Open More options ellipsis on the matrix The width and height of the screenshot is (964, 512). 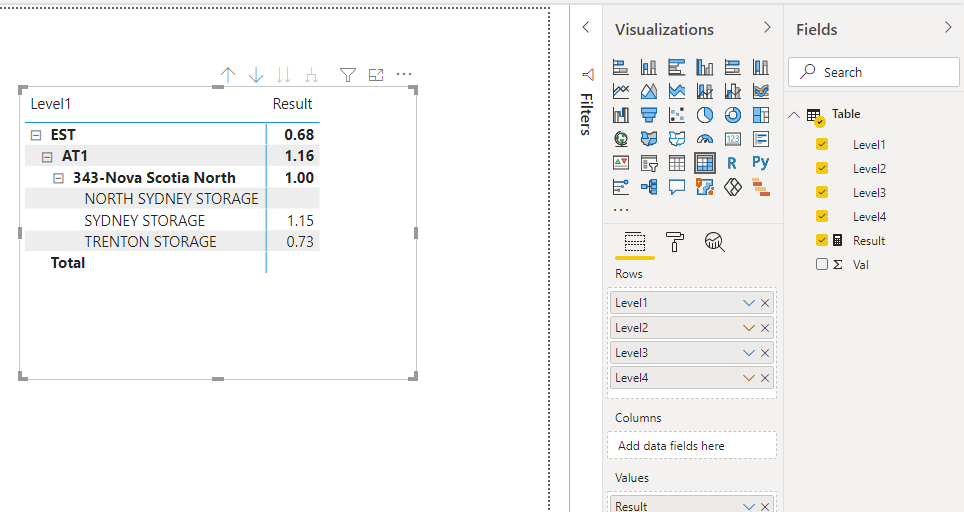point(404,74)
